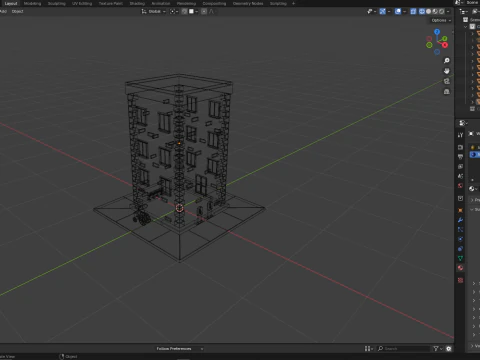Select wireframe viewport shading

[x=422, y=12]
